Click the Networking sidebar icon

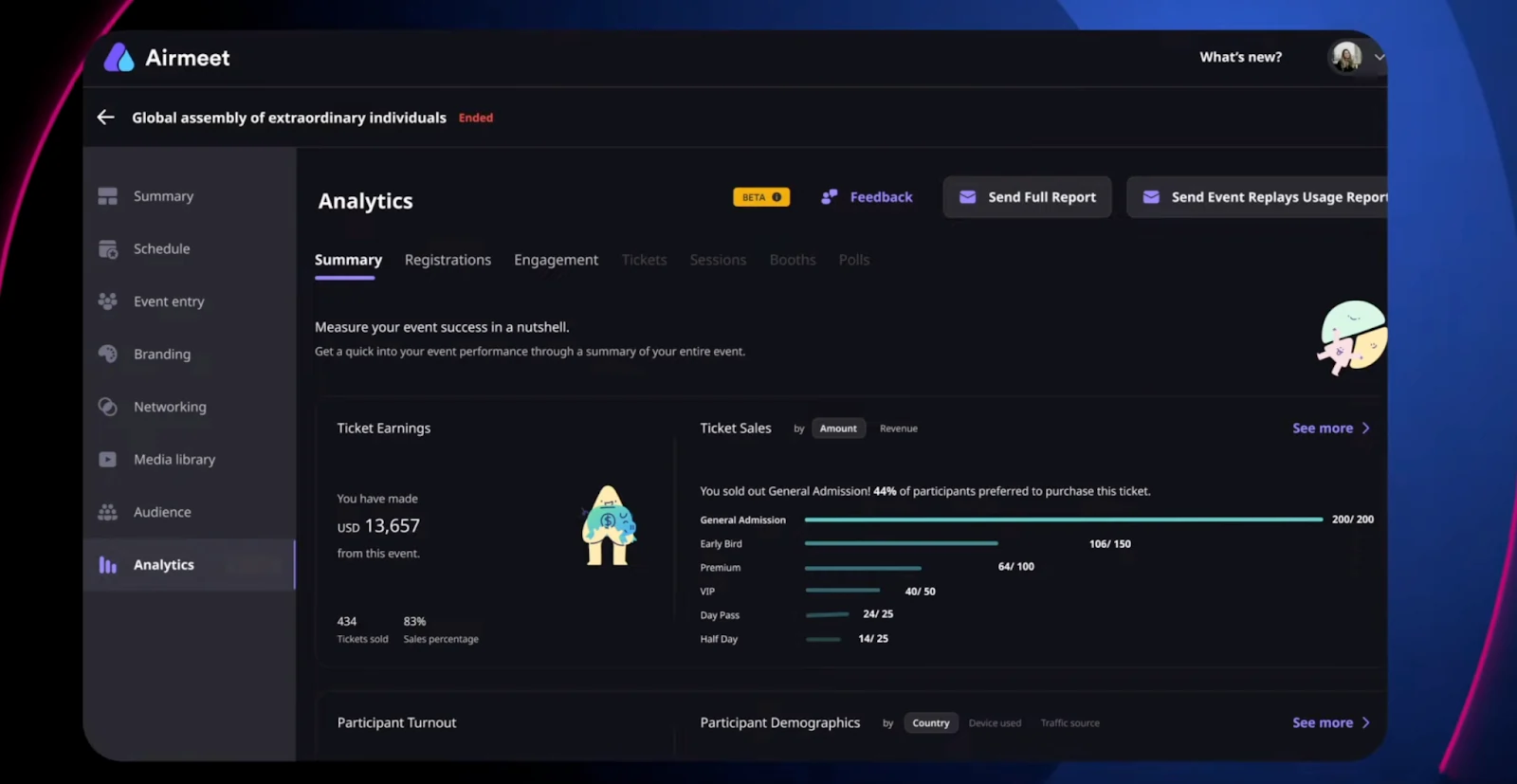[x=108, y=407]
